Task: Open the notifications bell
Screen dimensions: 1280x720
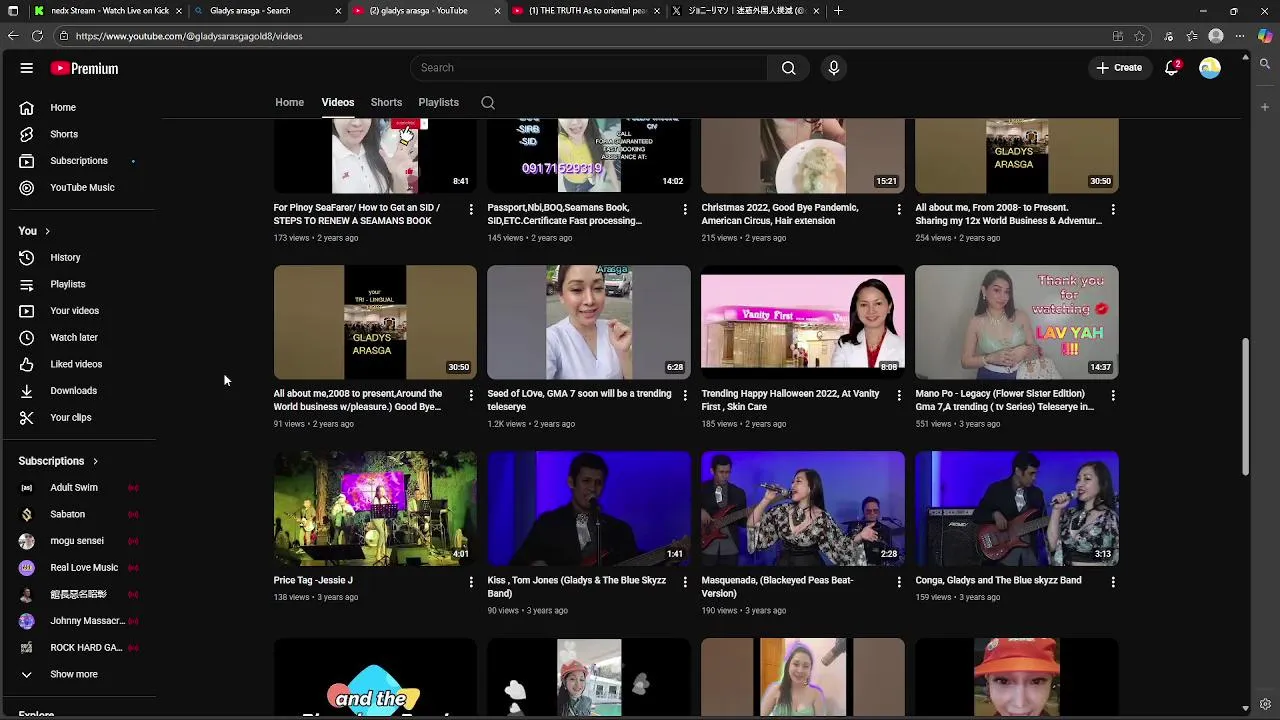Action: (1172, 68)
